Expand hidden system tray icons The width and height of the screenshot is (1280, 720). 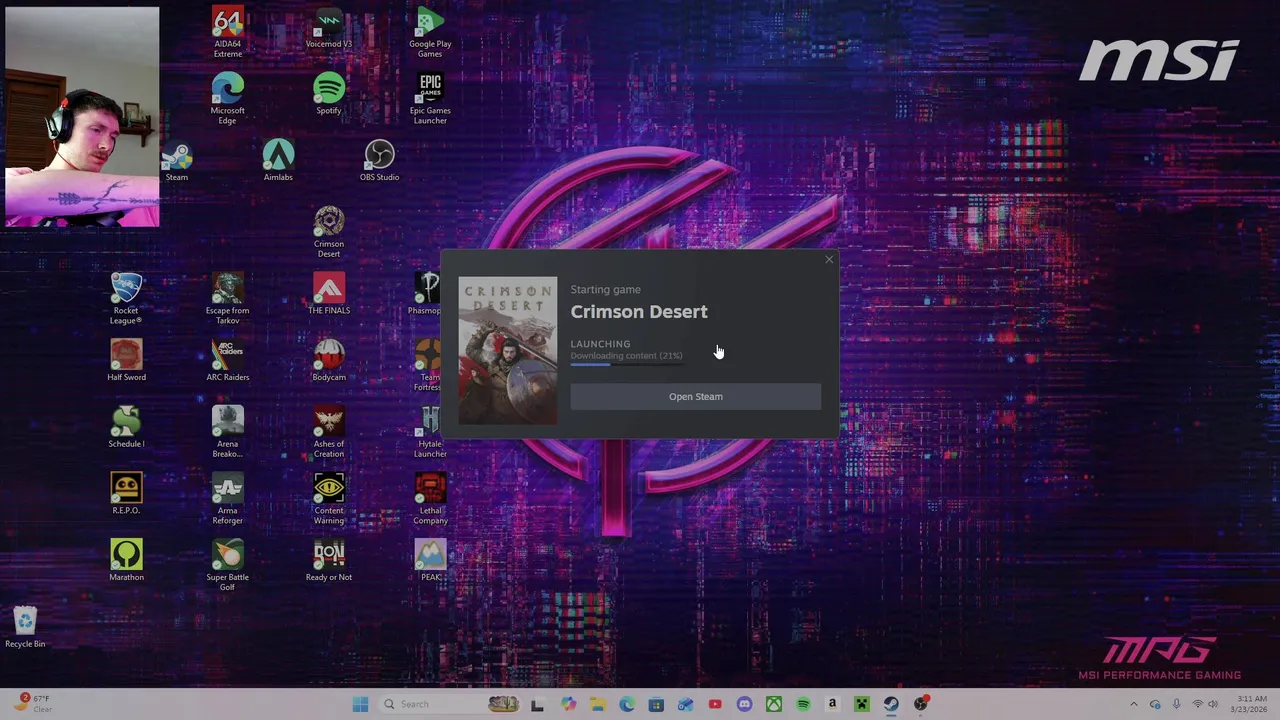tap(1134, 704)
